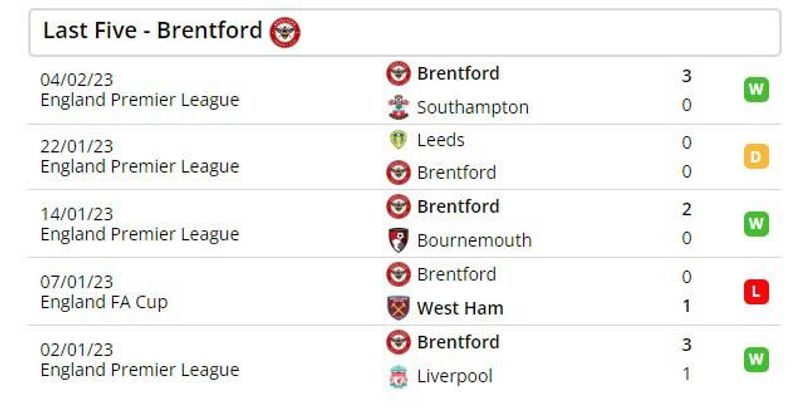Click the Brentford crest in the header
Image resolution: width=800 pixels, height=408 pixels.
285,32
